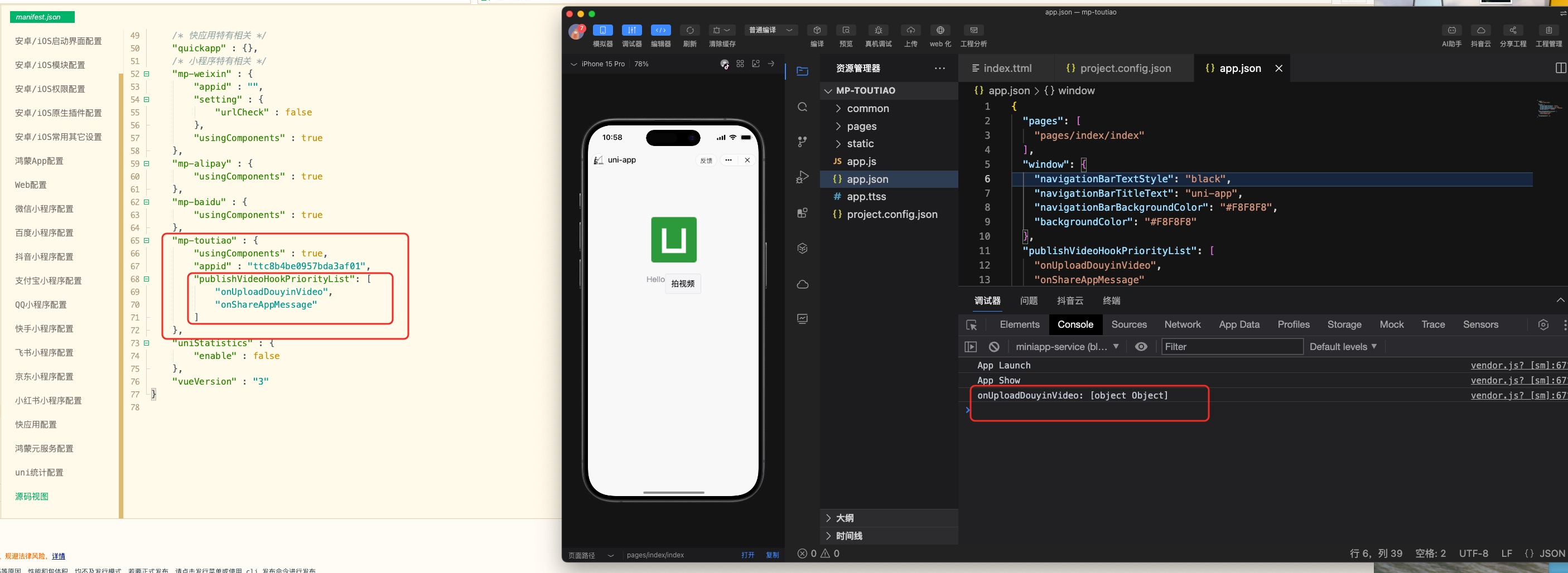Toggle the 模拟器 simulator panel

602,31
